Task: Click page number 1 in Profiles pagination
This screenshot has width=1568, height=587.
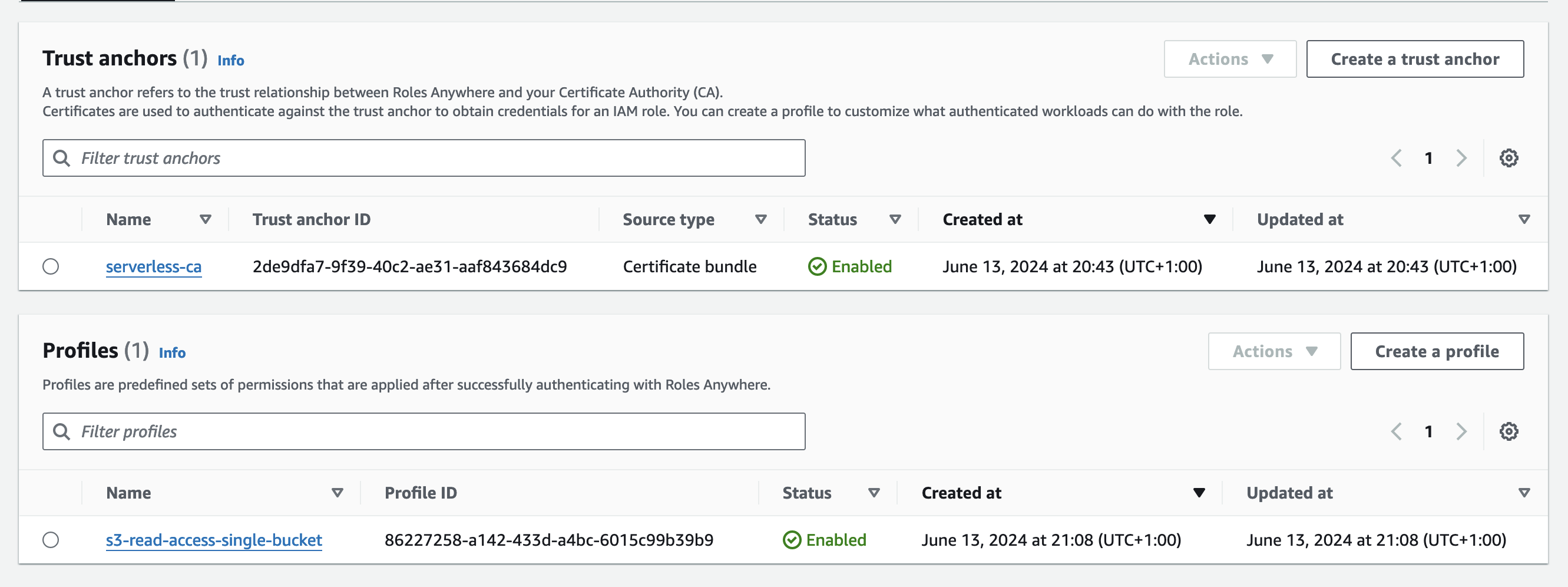Action: (1428, 432)
